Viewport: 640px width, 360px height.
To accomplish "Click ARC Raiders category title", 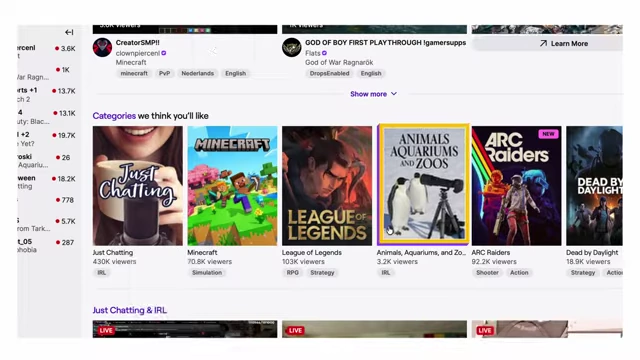I will pyautogui.click(x=491, y=253).
